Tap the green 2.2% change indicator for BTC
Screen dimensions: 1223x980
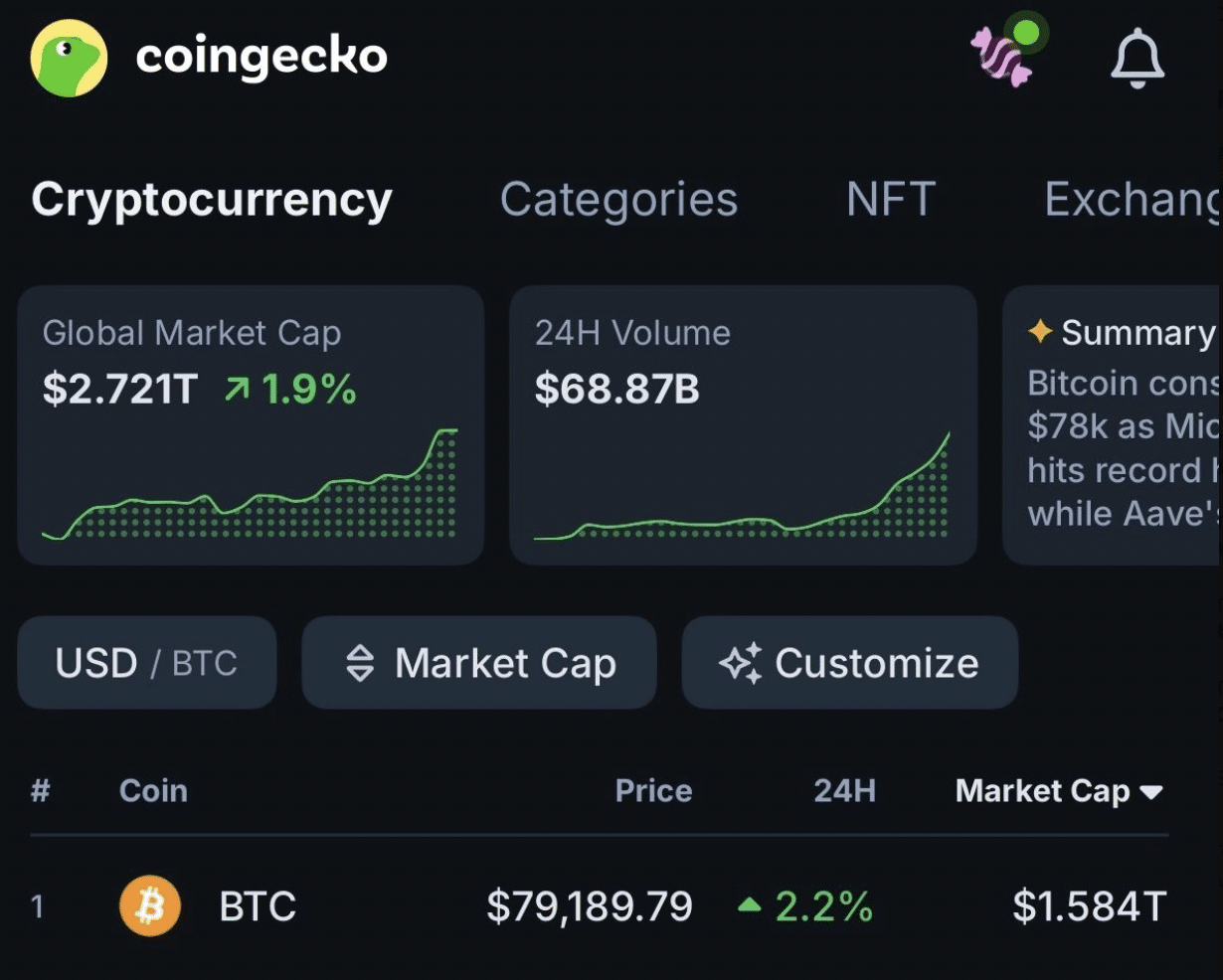point(817,905)
